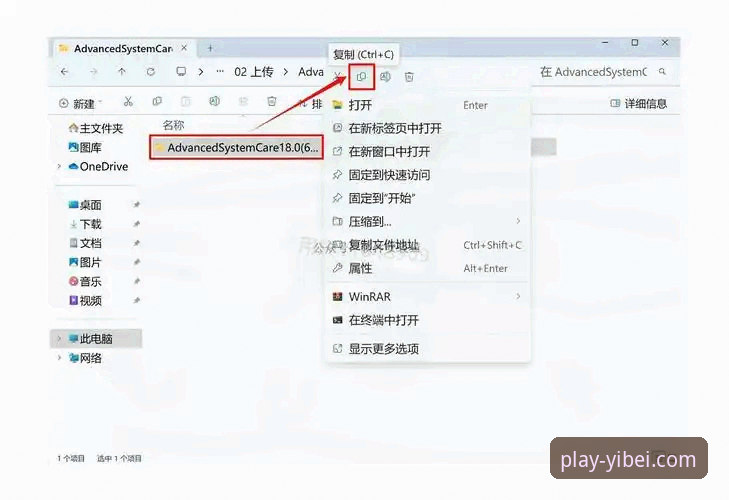Image resolution: width=729 pixels, height=500 pixels.
Task: Unpin 音乐 via its pin icon
Action: [137, 281]
